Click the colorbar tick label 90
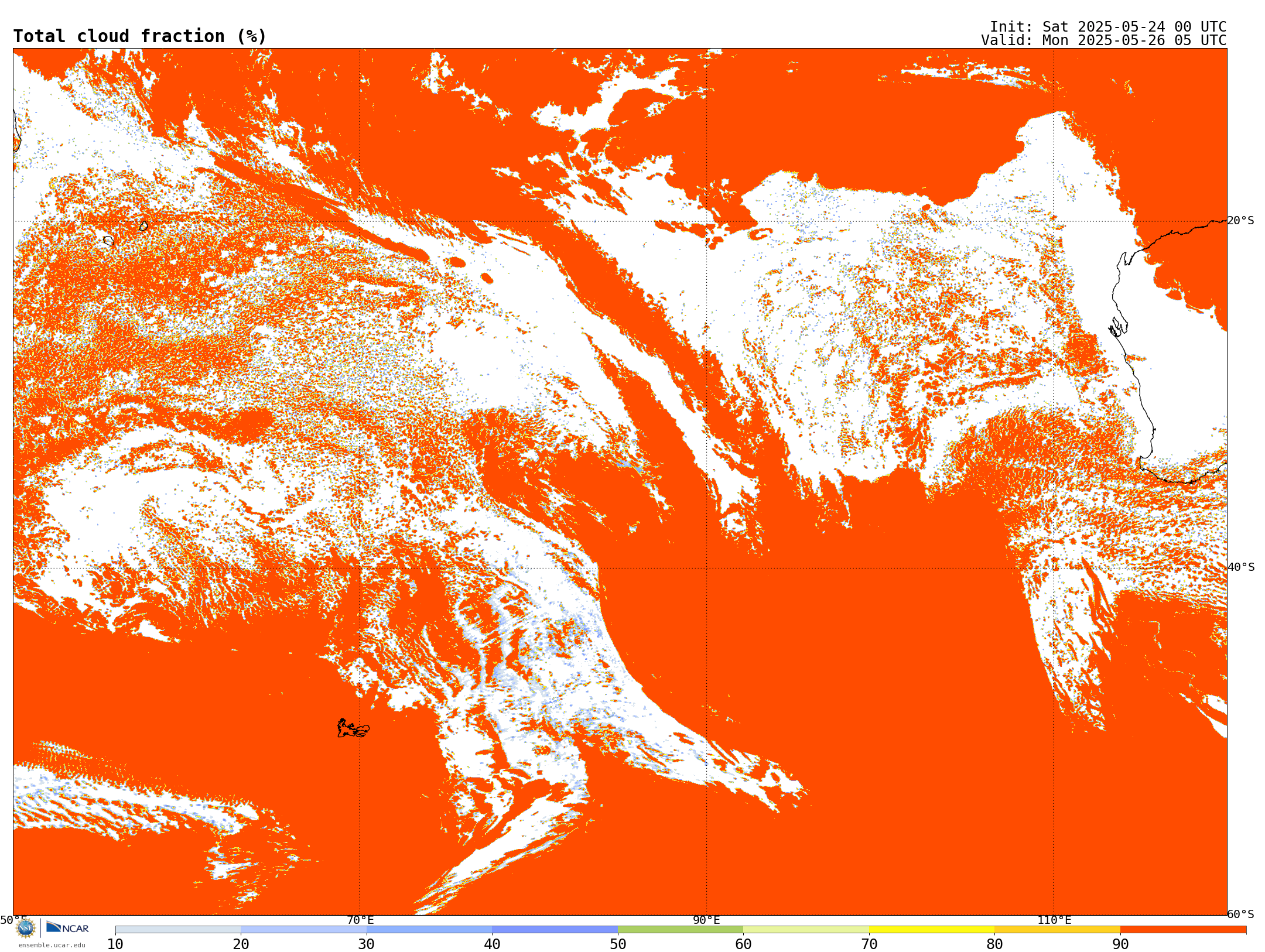The height and width of the screenshot is (952, 1265). click(1120, 944)
